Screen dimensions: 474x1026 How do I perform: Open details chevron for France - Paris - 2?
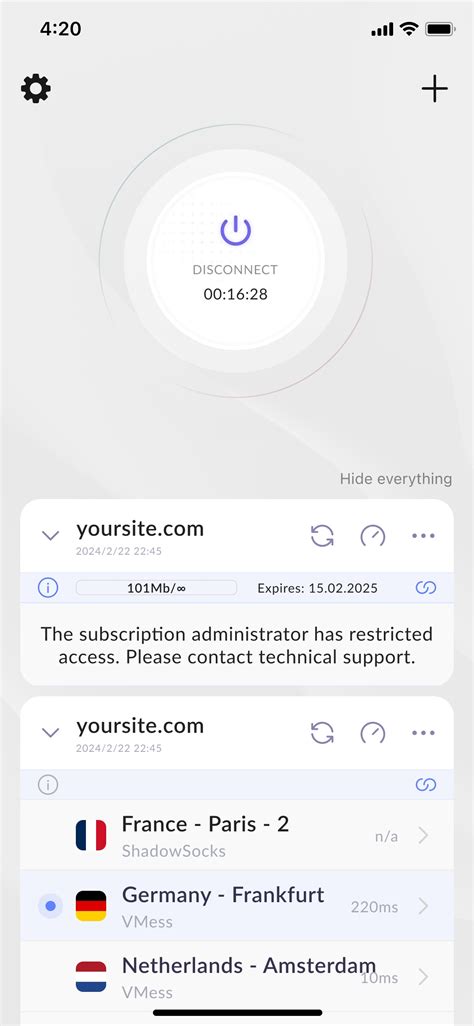click(424, 836)
